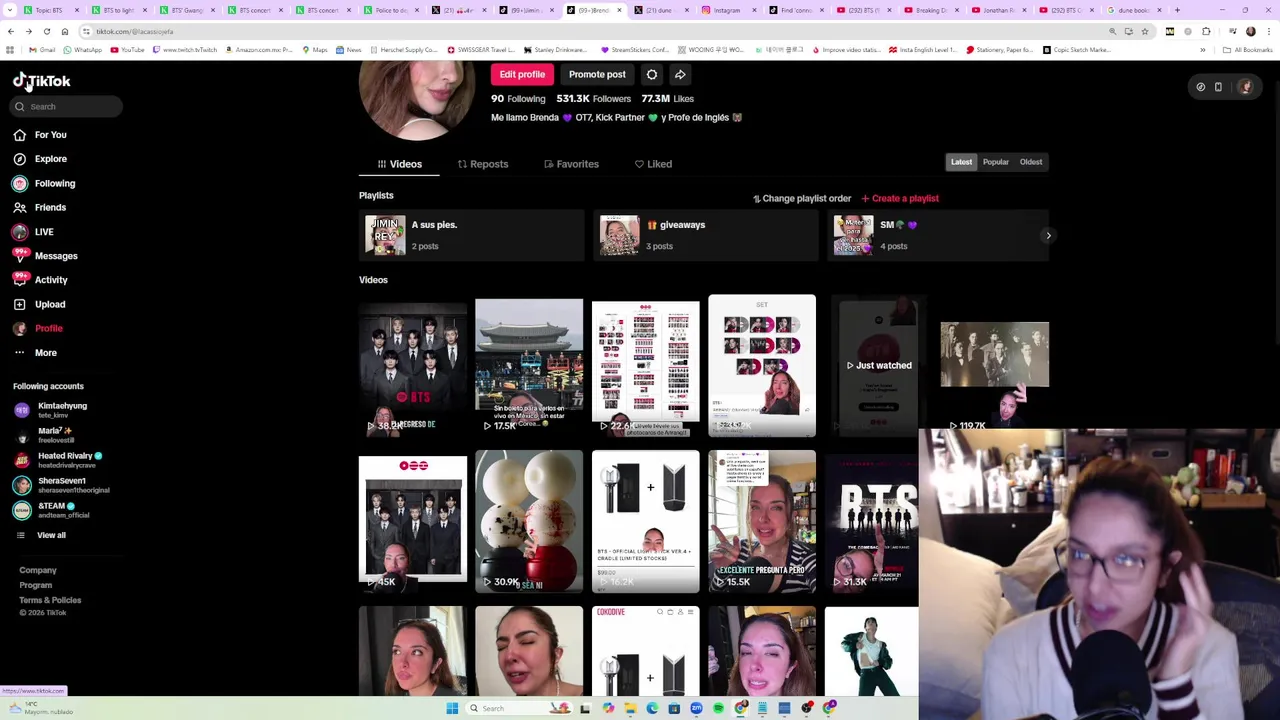This screenshot has height=720, width=1280.
Task: Sort videos by Oldest
Action: 1031,162
